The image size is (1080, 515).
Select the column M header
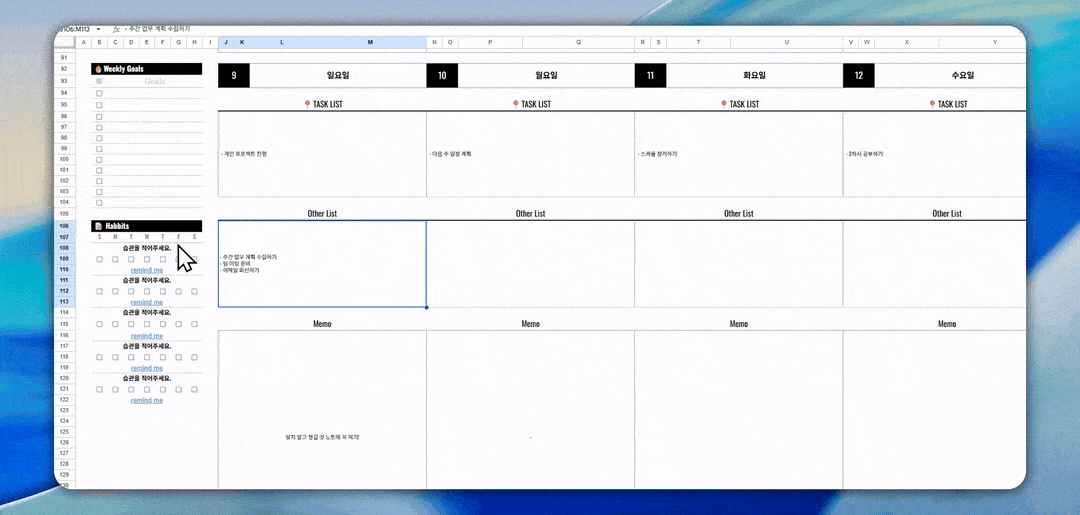click(370, 42)
